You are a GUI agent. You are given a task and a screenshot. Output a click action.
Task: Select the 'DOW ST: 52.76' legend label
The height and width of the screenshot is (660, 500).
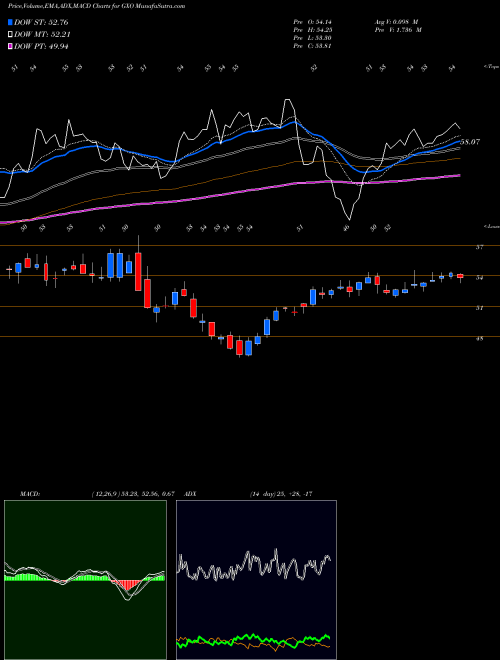[41, 22]
